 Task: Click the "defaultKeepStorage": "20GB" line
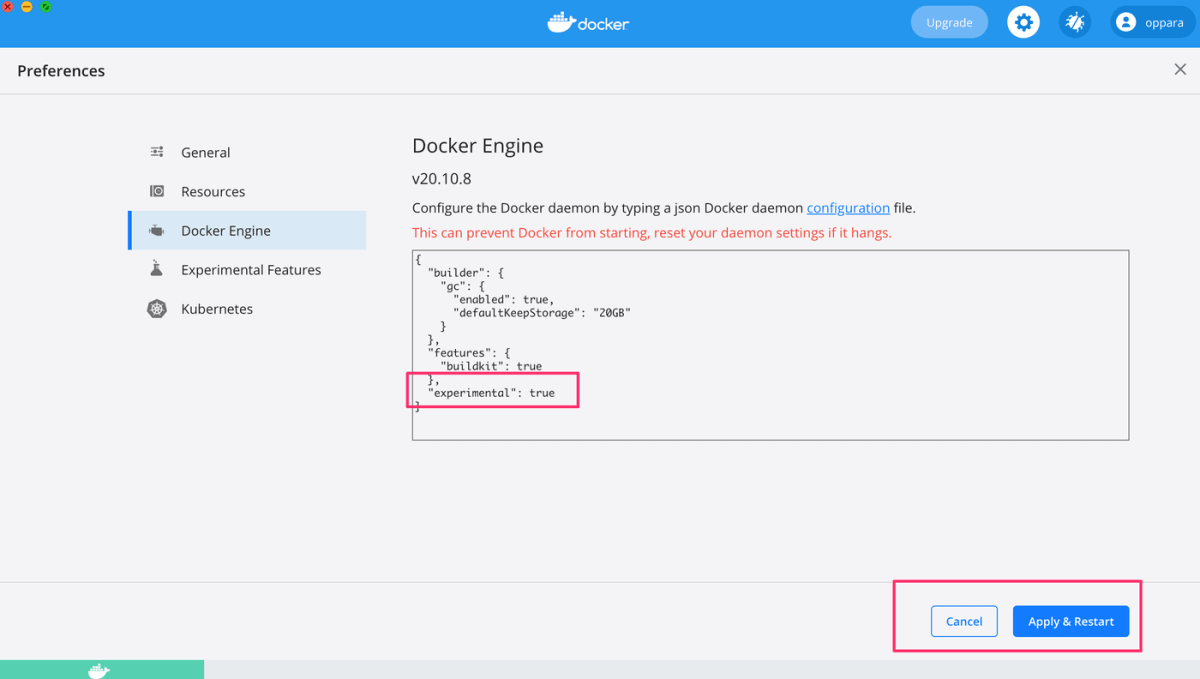coord(542,312)
